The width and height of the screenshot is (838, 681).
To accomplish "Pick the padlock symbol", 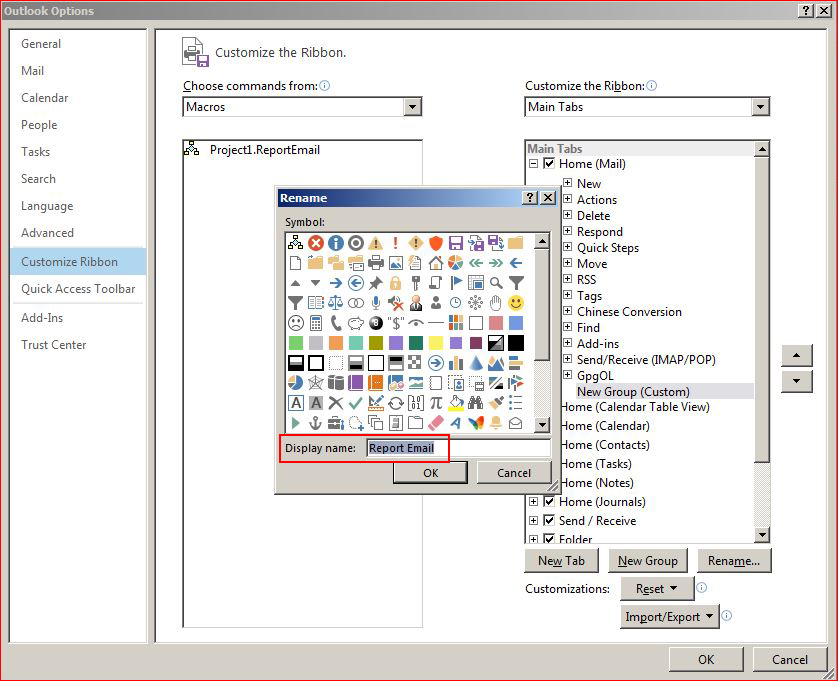I will coord(396,283).
